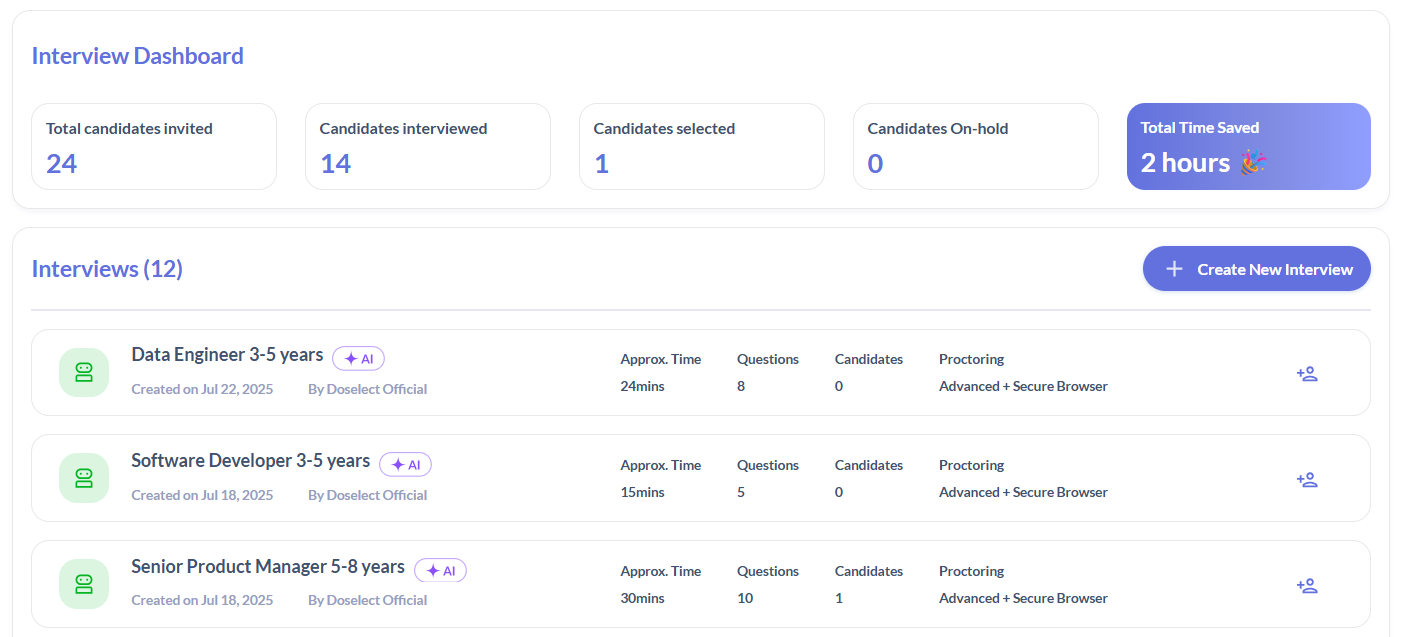
Task: Select the Total Time Saved card
Action: pos(1249,146)
